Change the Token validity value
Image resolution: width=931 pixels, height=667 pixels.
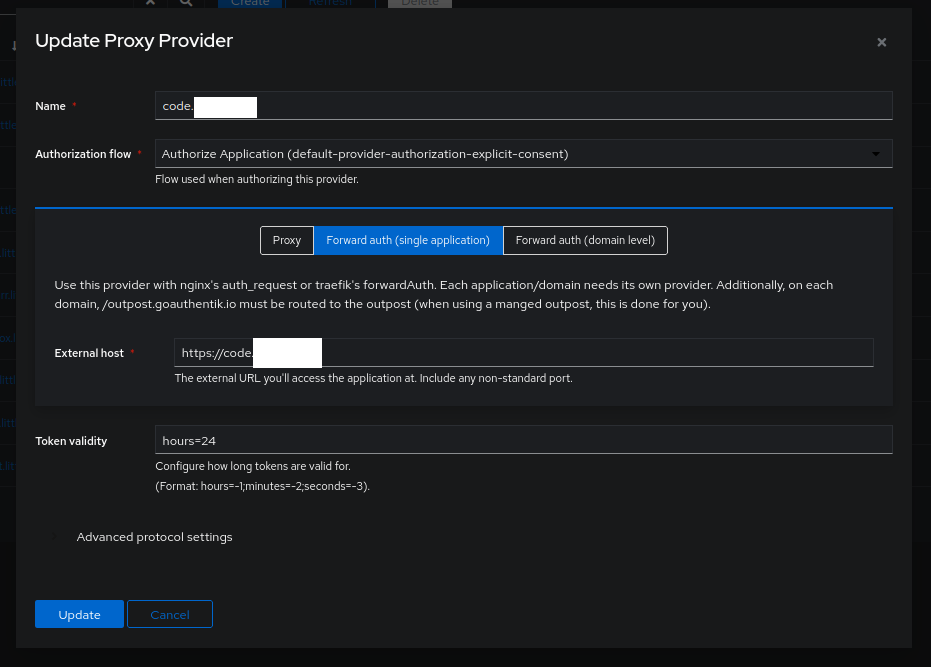pyautogui.click(x=523, y=440)
